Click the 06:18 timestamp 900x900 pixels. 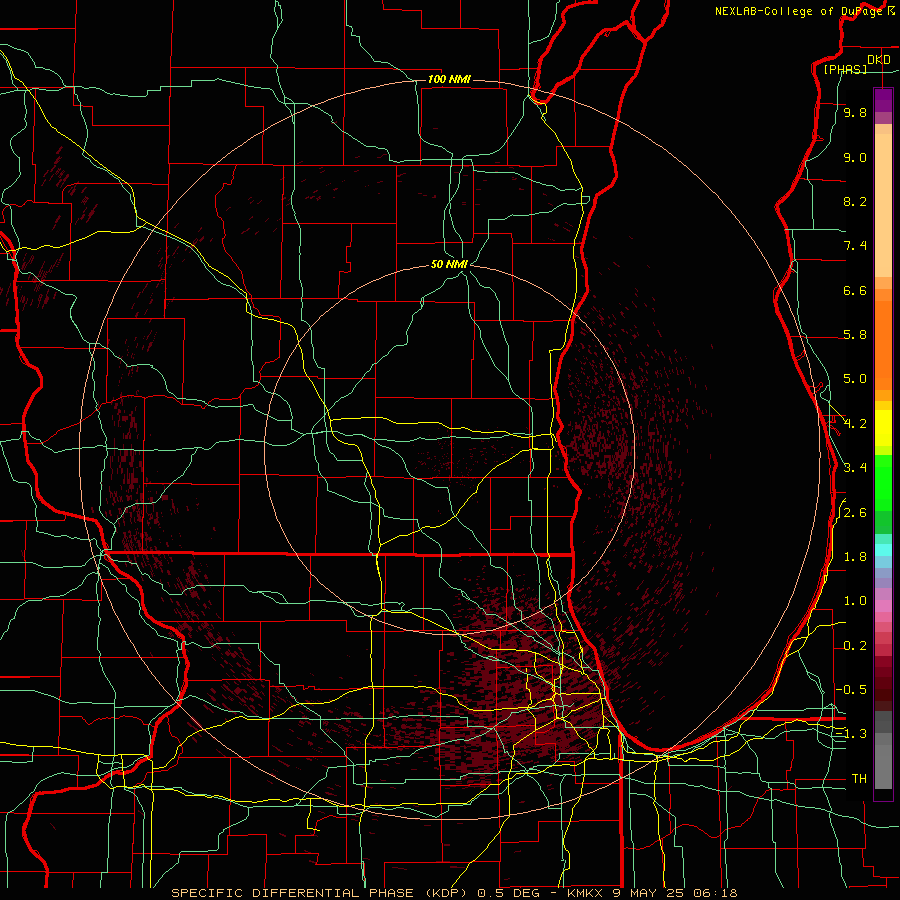click(x=716, y=893)
